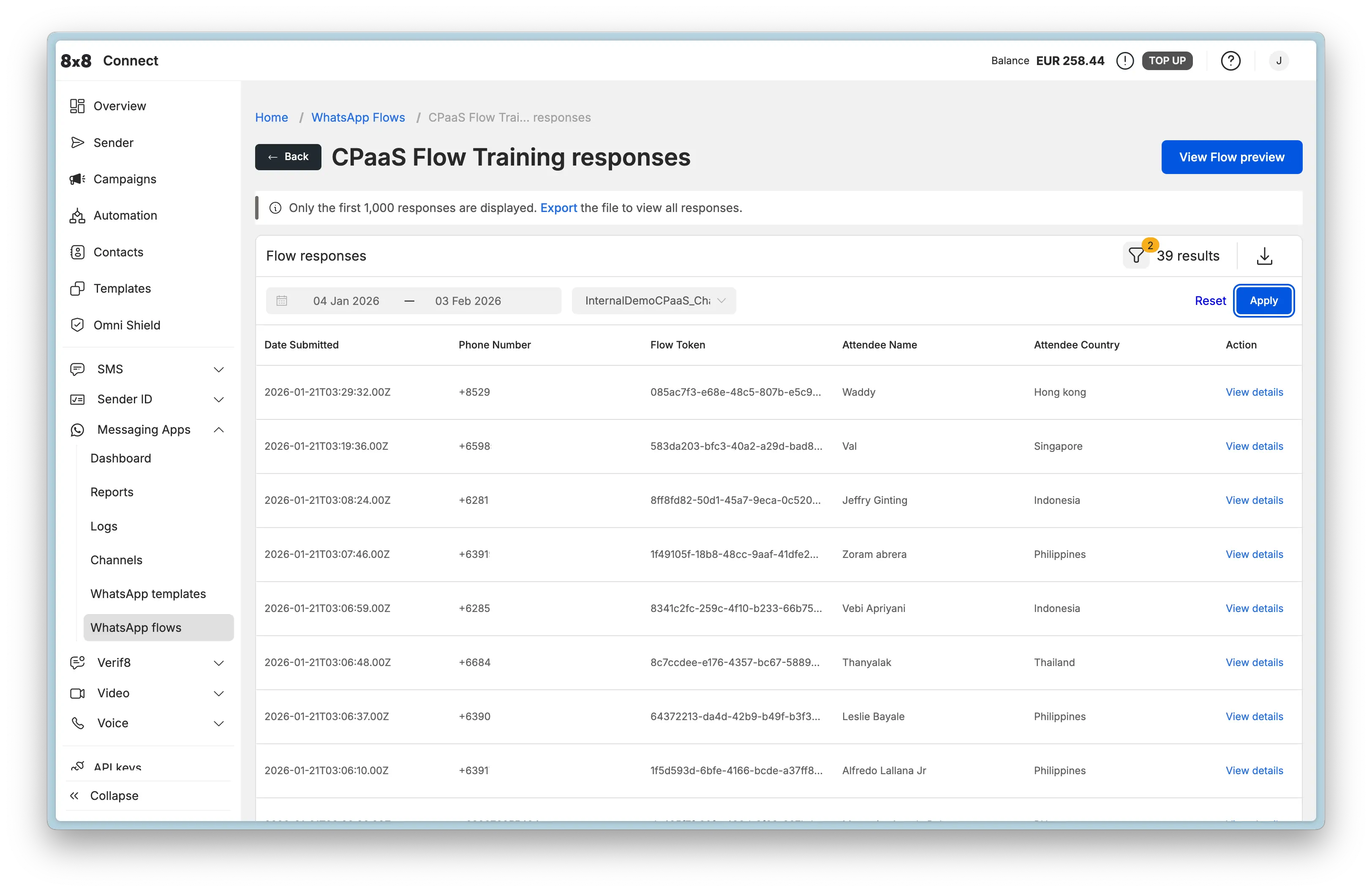Image resolution: width=1372 pixels, height=892 pixels.
Task: Click the Export link in the banner
Action: (x=558, y=208)
